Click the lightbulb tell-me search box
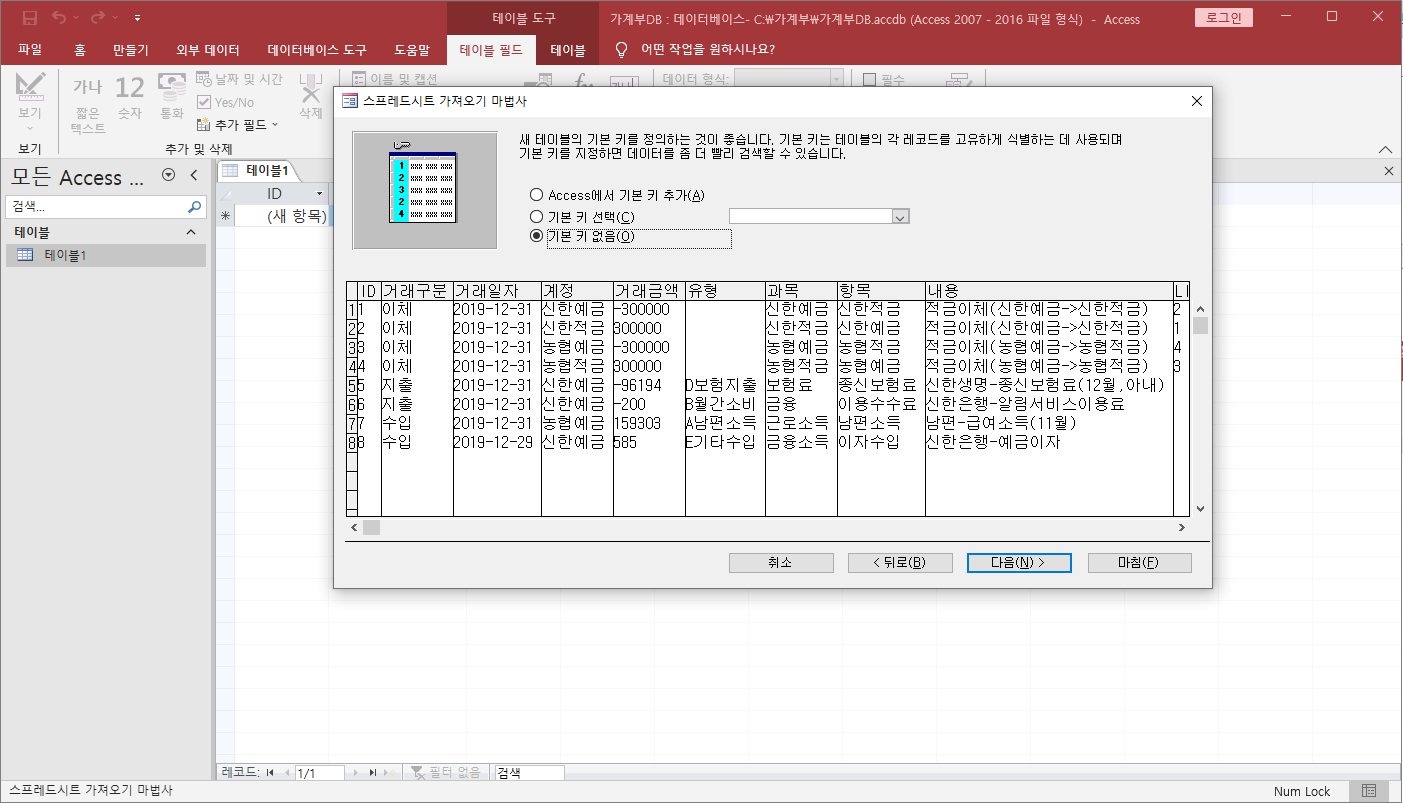Image resolution: width=1403 pixels, height=803 pixels. click(x=695, y=49)
